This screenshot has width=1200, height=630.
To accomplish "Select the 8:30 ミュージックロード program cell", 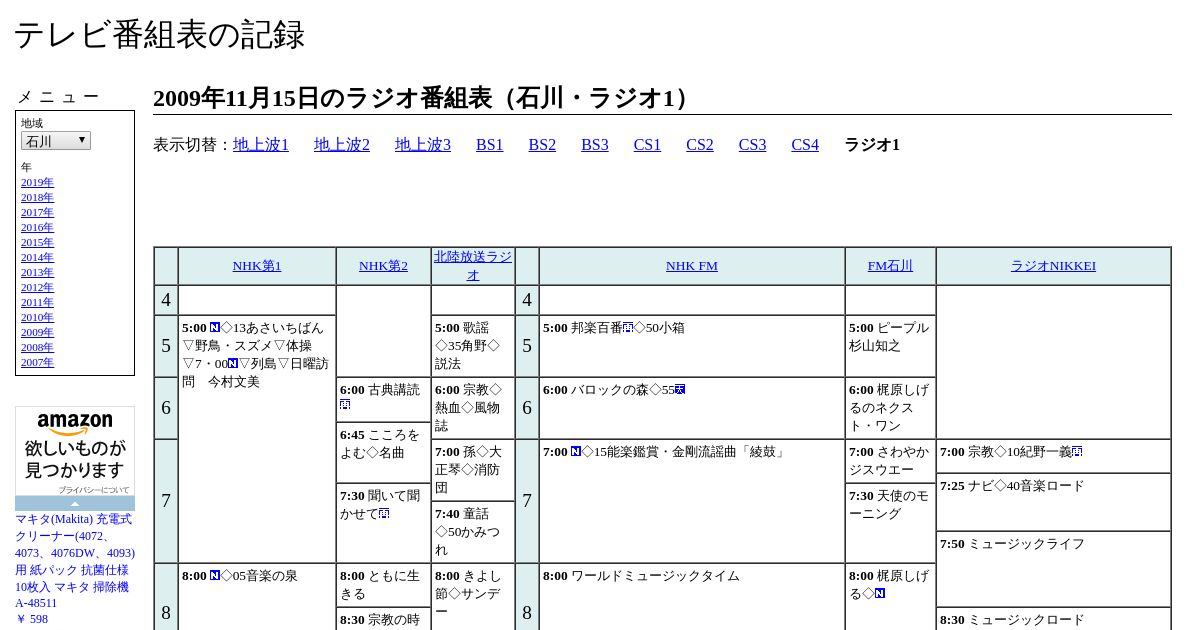I will [x=1053, y=619].
